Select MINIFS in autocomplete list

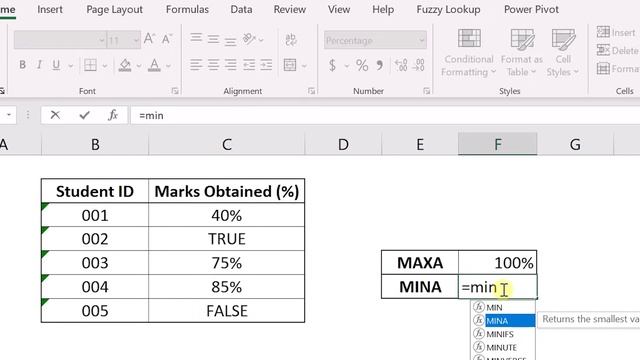503,334
